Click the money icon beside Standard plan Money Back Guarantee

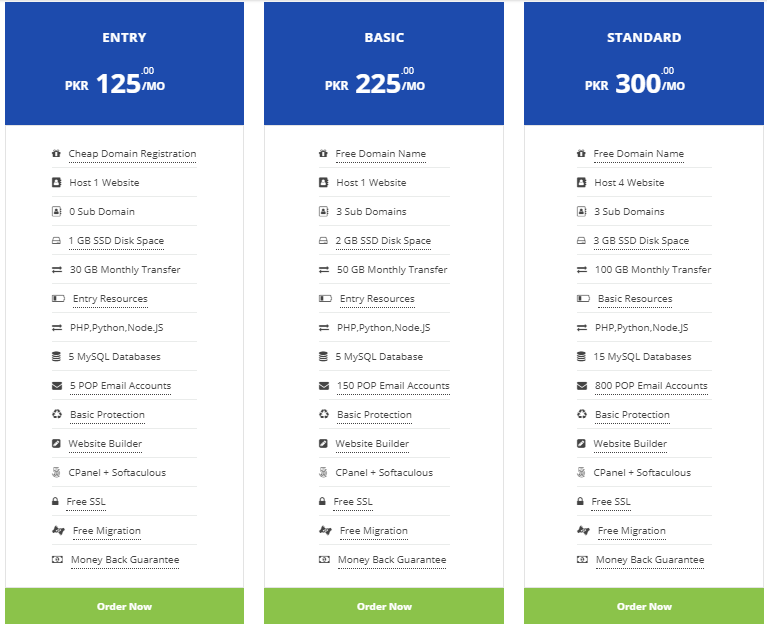pyautogui.click(x=582, y=559)
